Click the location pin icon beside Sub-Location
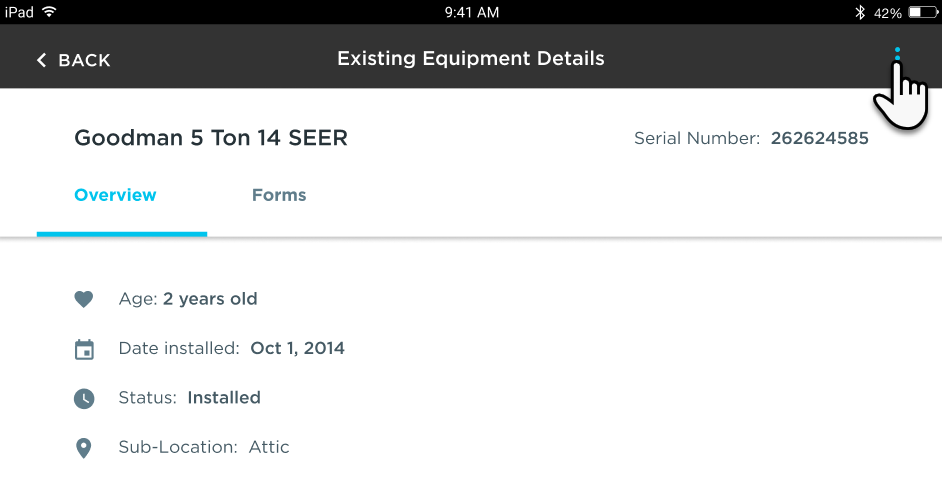Screen dimensions: 942x477 [84, 448]
